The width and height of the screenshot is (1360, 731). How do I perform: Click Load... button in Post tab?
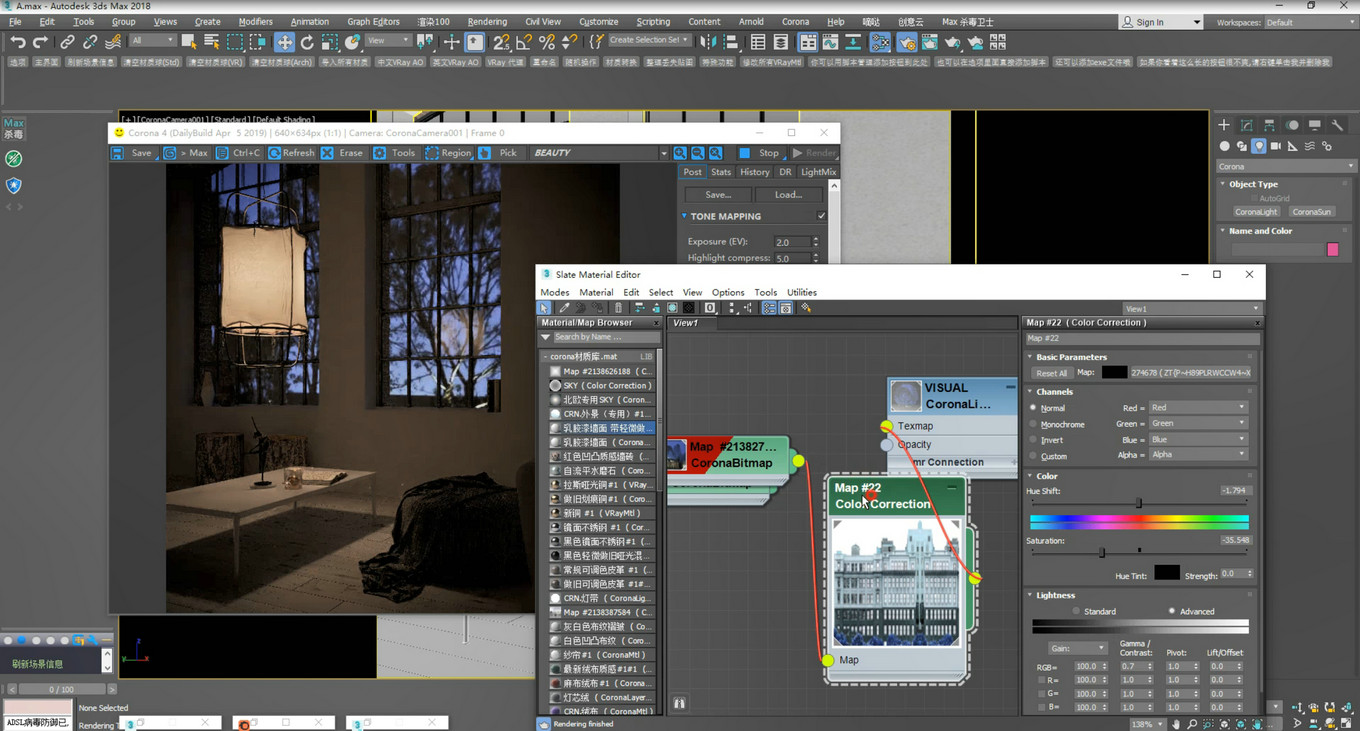coord(788,194)
